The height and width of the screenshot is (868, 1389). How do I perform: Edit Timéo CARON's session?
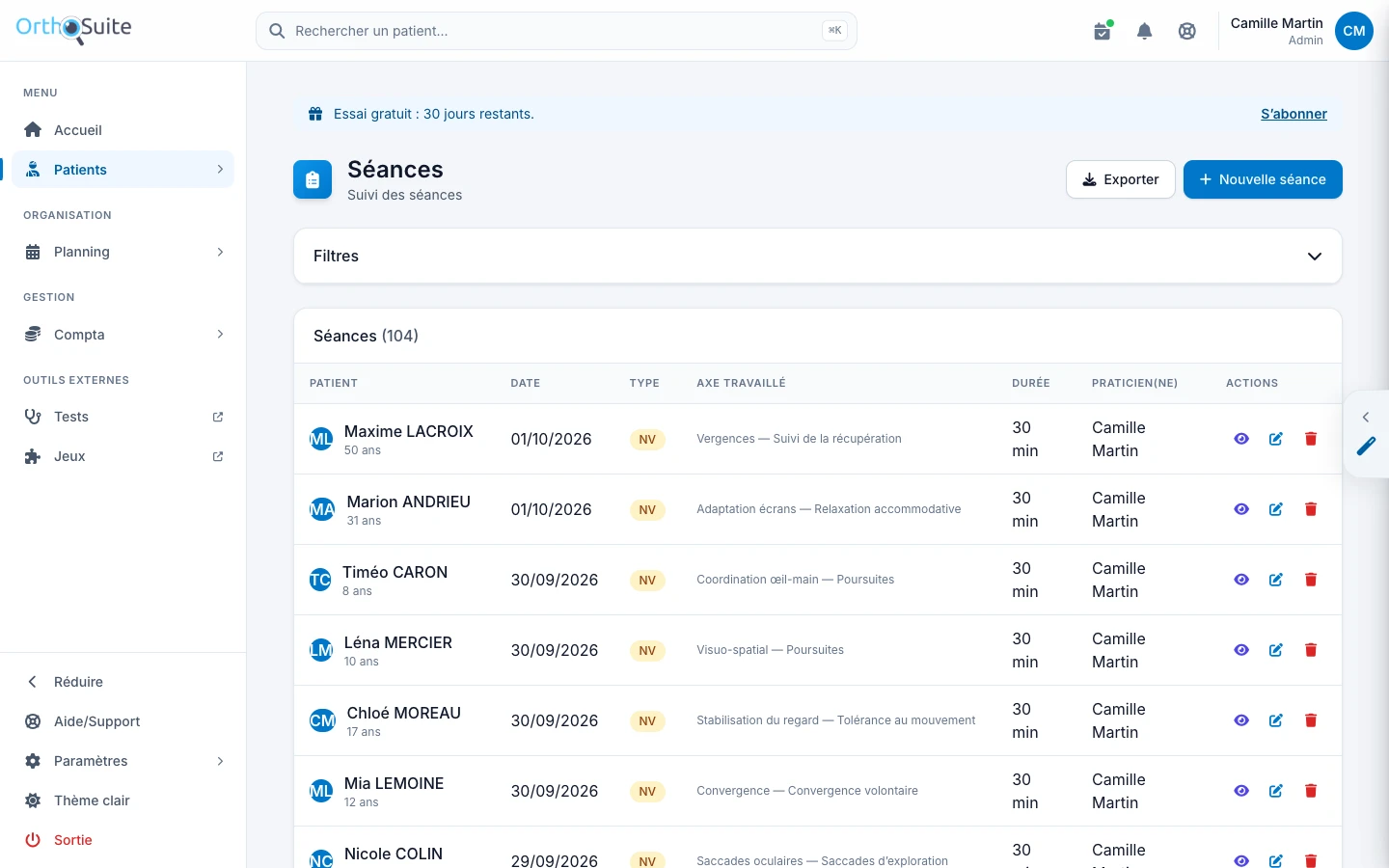[1276, 580]
